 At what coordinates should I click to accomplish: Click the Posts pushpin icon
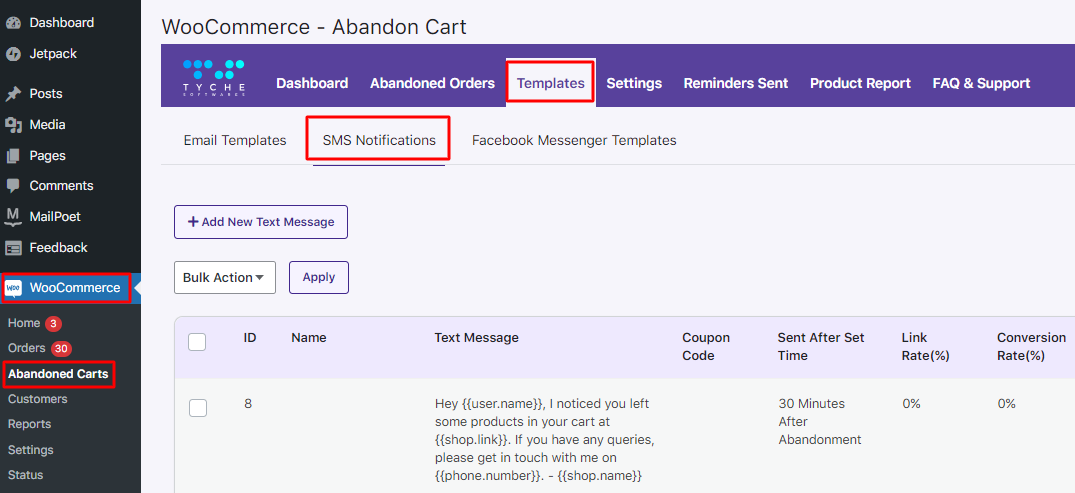[x=13, y=94]
